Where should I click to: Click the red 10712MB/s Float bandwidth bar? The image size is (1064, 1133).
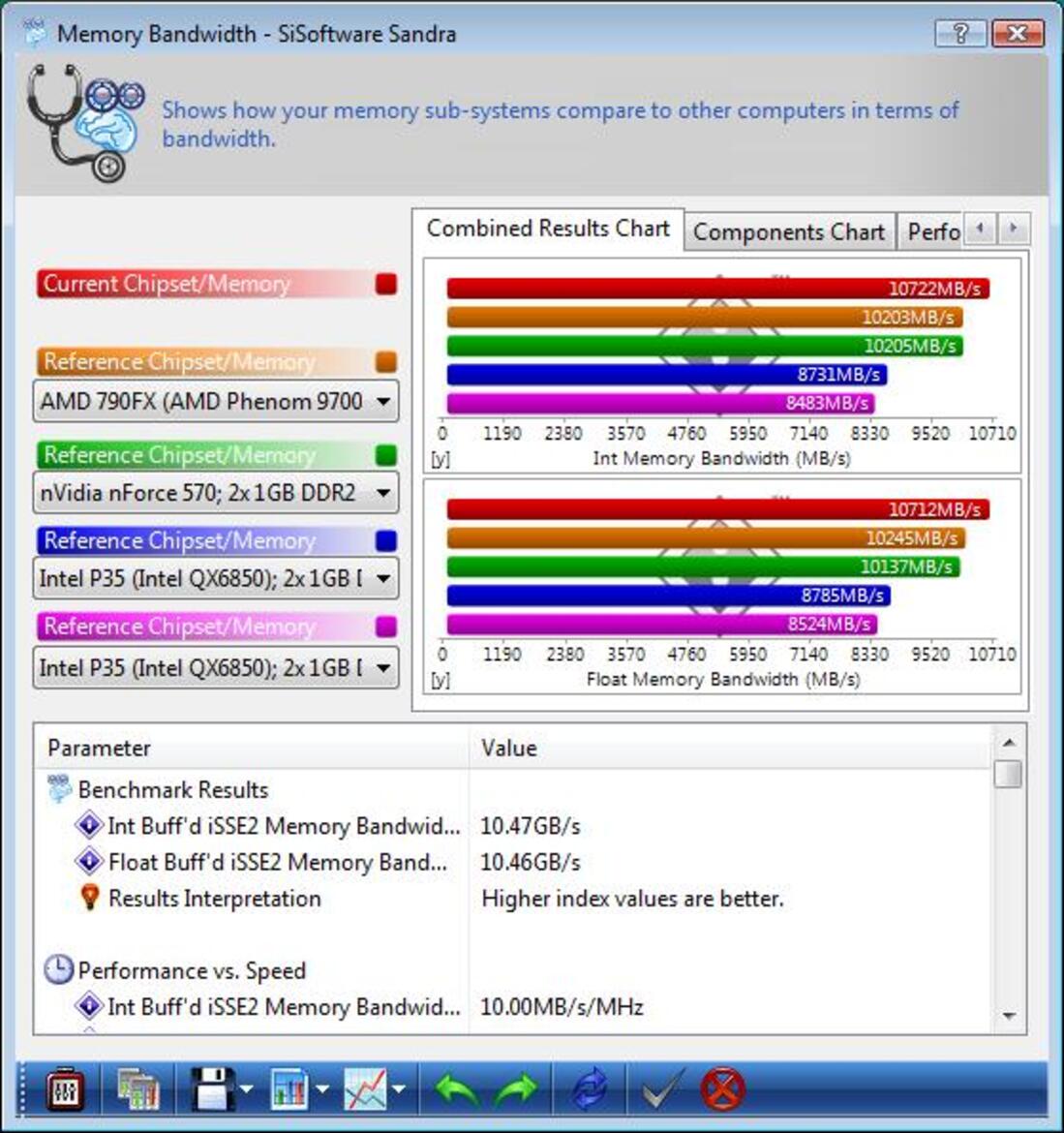[x=718, y=509]
